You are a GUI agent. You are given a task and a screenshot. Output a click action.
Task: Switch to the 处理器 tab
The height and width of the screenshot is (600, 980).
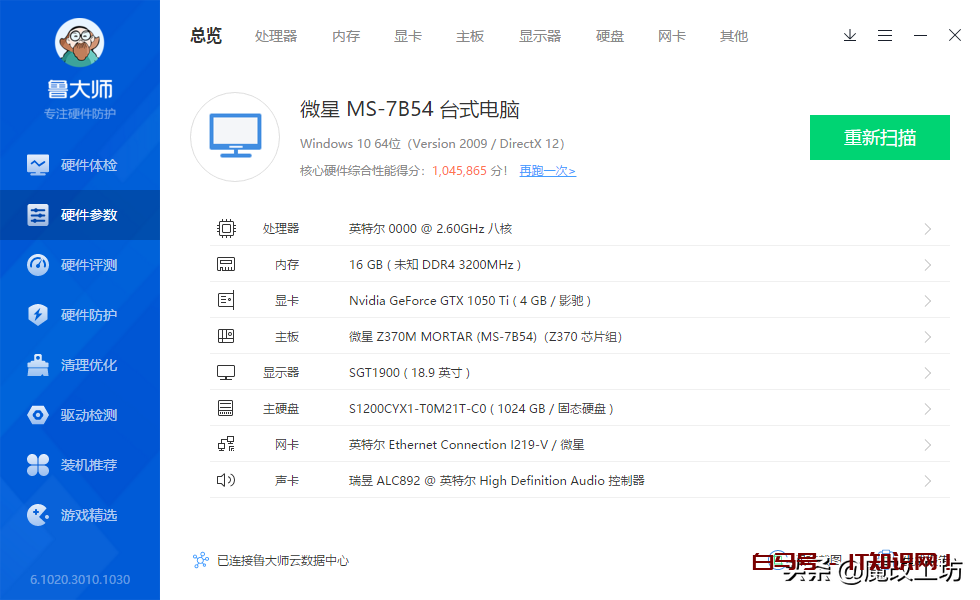coord(276,36)
